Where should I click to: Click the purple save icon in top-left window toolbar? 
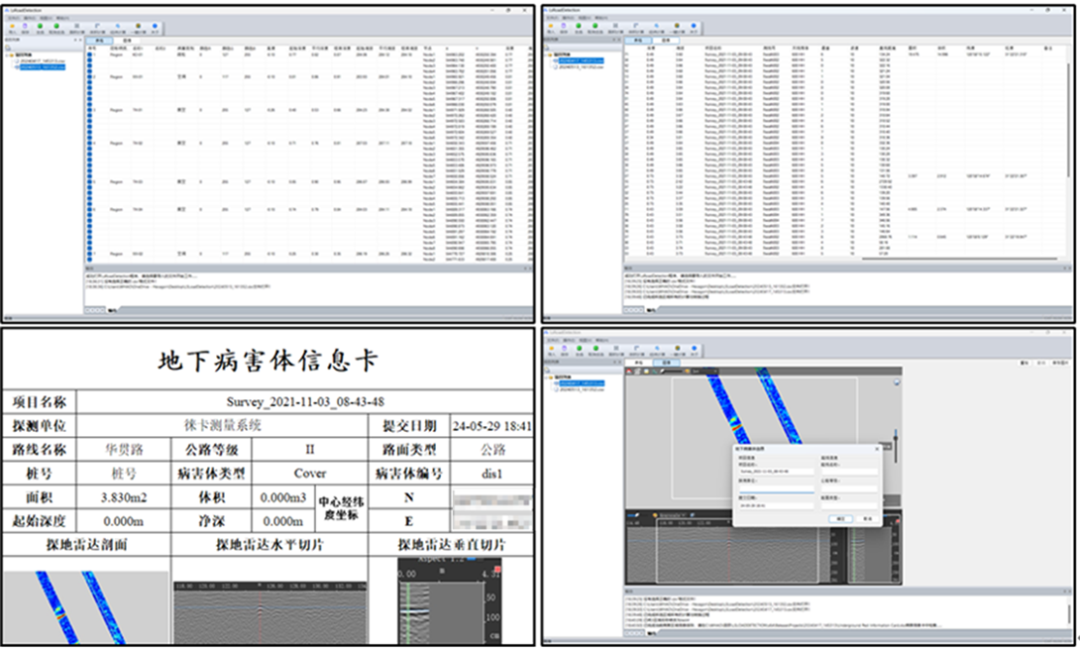(27, 26)
